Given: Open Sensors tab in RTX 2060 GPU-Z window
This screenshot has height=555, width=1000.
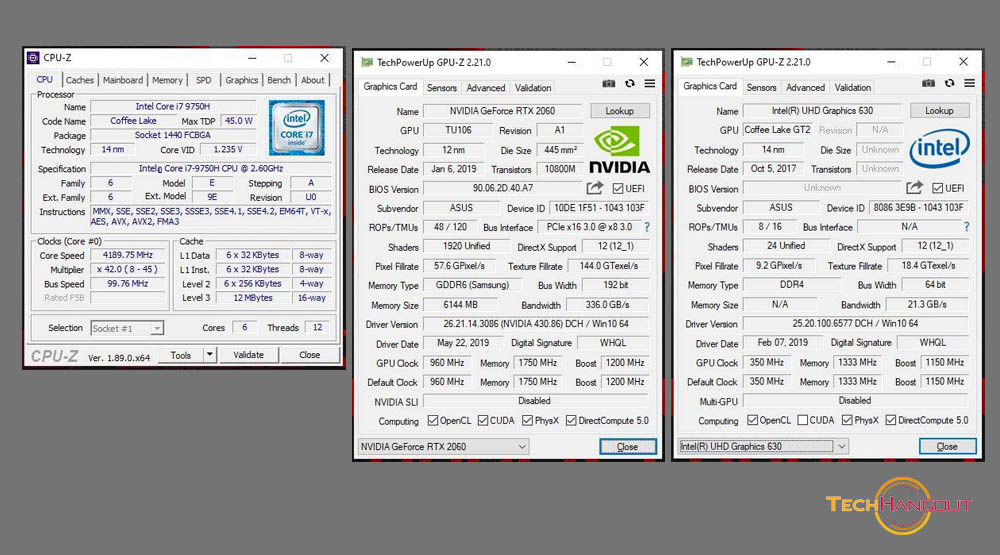Looking at the screenshot, I should [x=441, y=87].
